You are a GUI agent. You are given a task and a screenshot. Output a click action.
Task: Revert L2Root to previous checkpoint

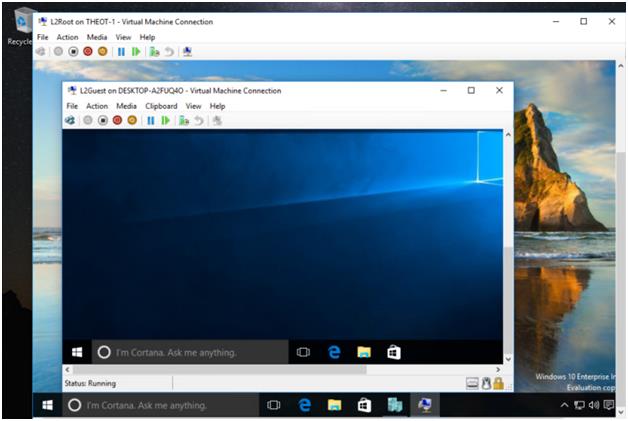tap(169, 51)
